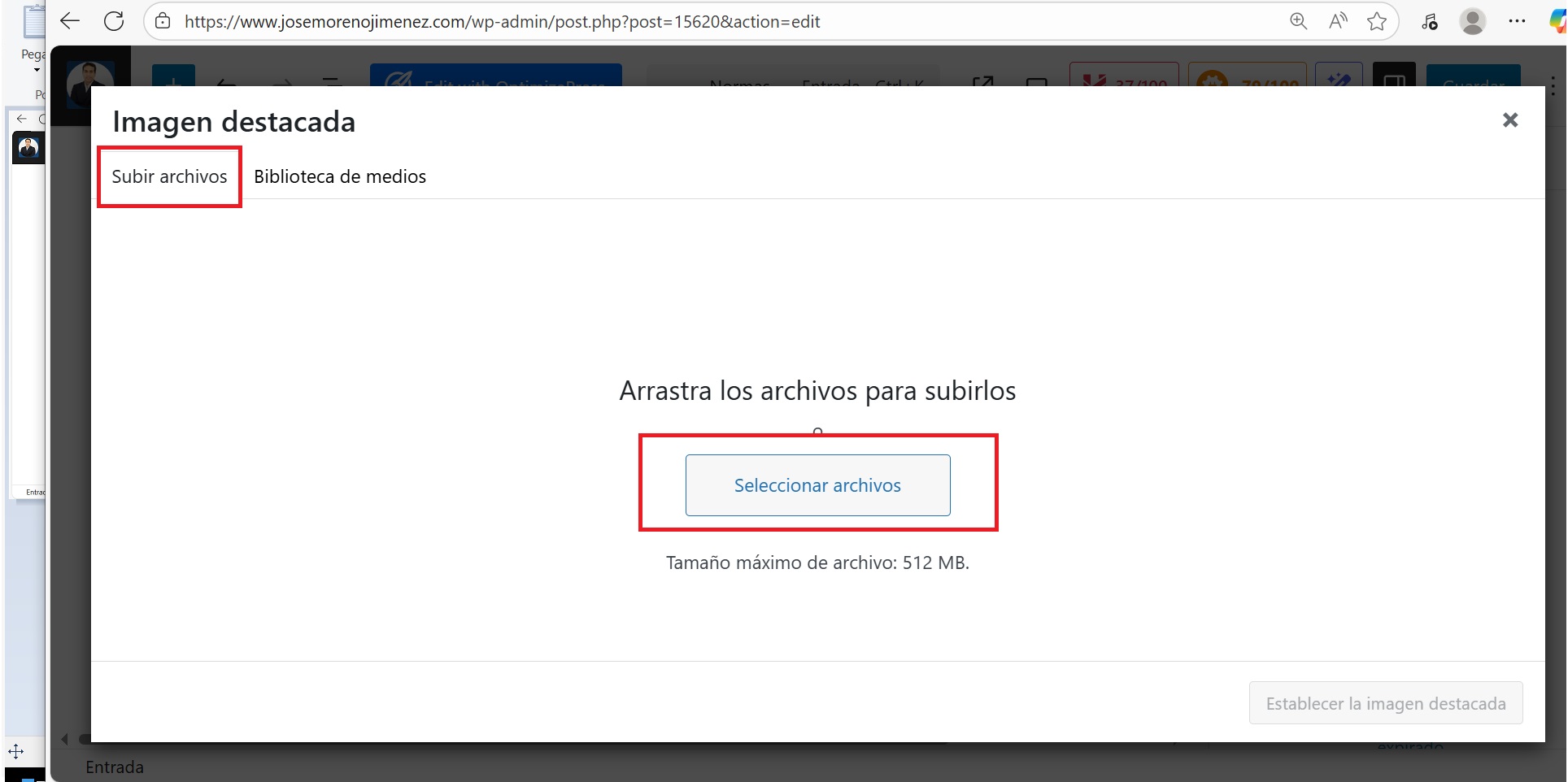Reload the page with the refresh icon
1568x782 pixels.
(114, 22)
